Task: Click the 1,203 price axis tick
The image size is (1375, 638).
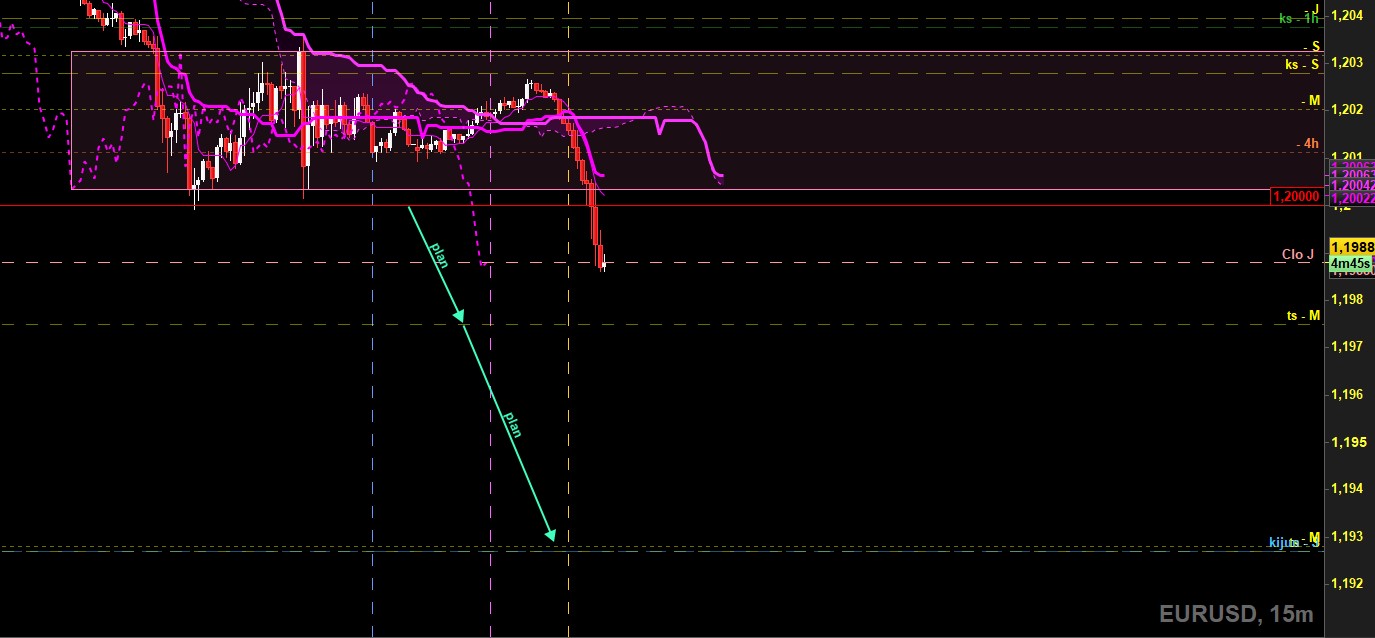Action: click(1349, 62)
